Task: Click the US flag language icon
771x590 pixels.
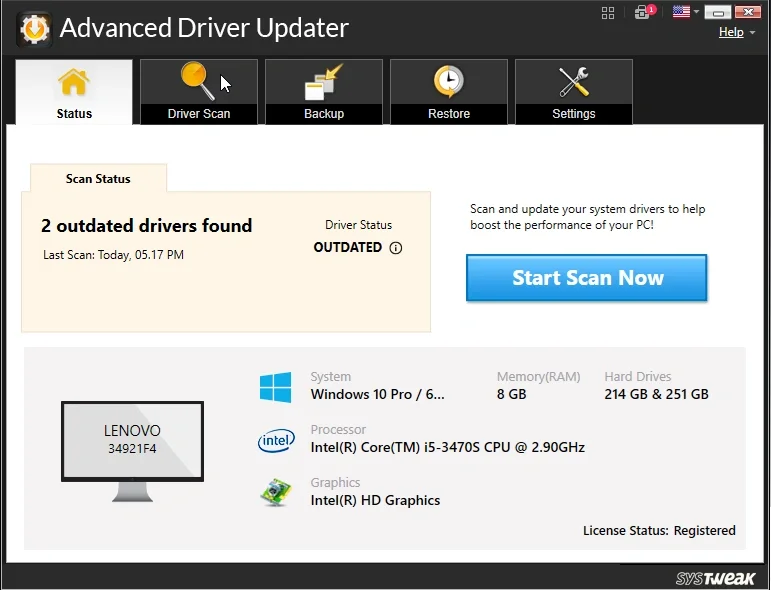Action: click(681, 11)
